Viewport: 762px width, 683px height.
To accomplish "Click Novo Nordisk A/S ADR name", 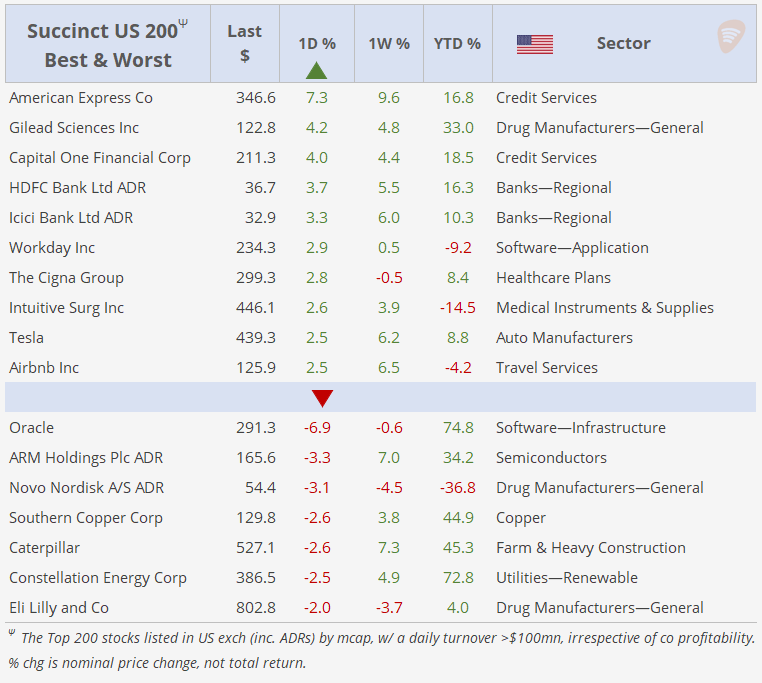I will pos(87,488).
